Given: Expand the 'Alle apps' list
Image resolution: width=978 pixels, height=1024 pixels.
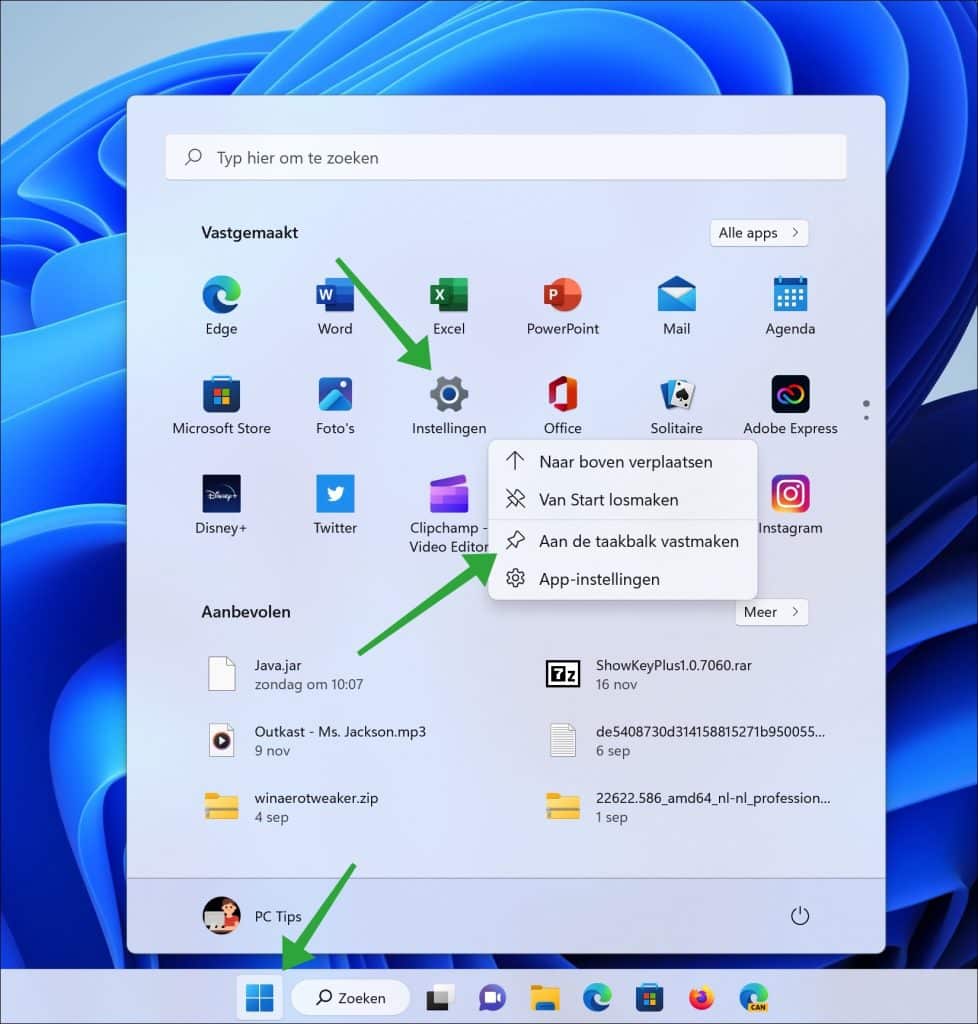Looking at the screenshot, I should pos(758,232).
